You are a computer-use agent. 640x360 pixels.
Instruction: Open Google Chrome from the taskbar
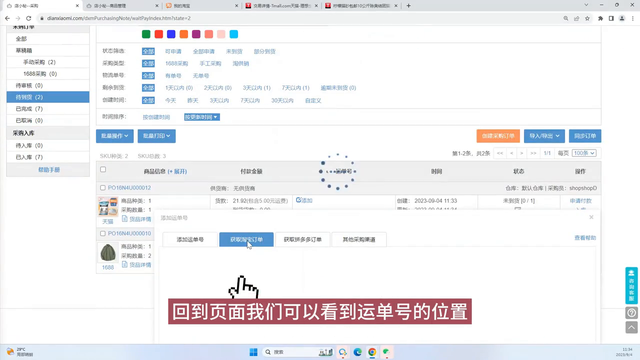pyautogui.click(x=372, y=352)
